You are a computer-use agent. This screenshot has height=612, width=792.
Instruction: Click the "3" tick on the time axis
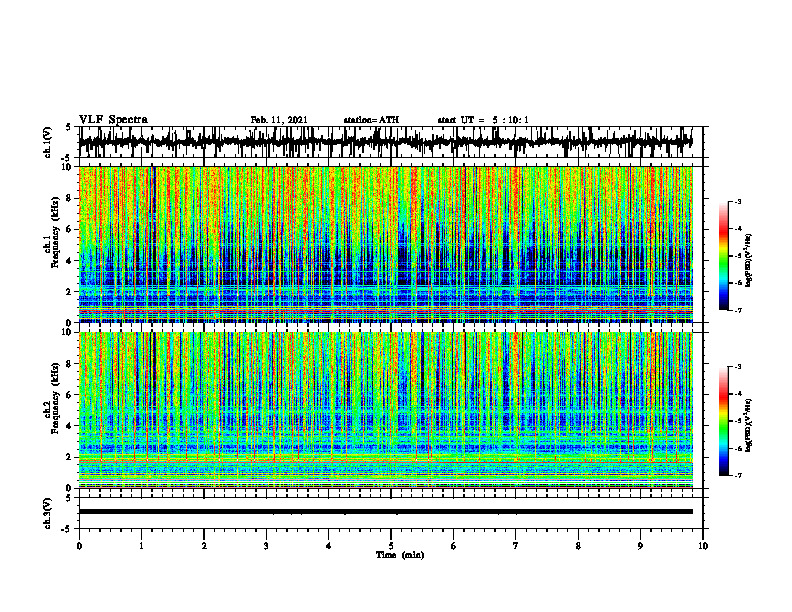point(266,546)
